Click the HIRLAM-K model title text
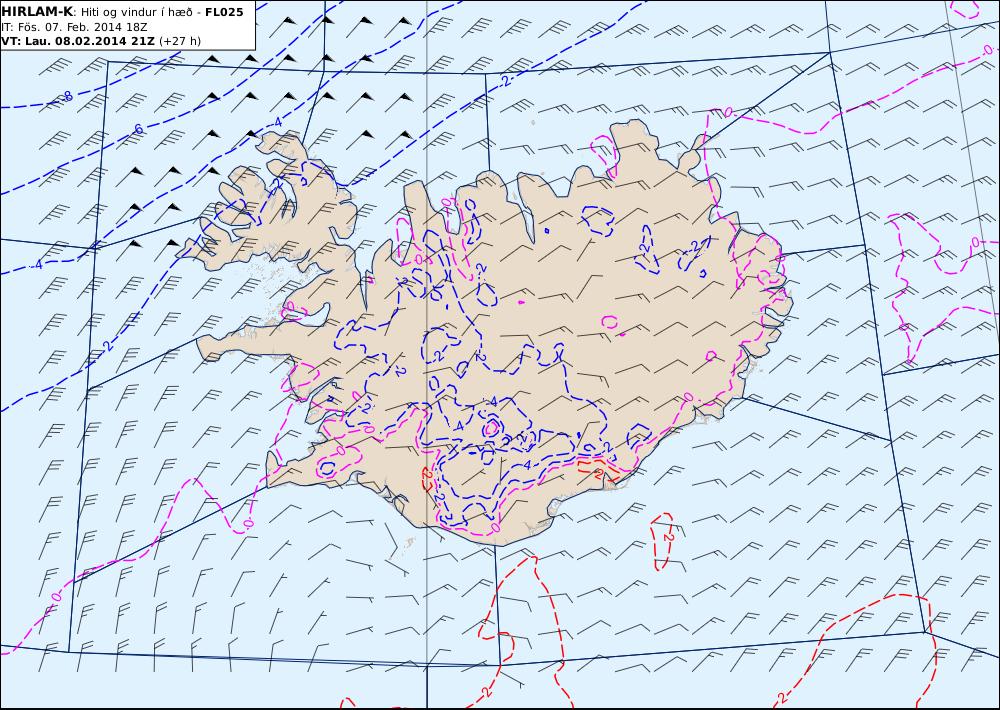1000x710 pixels. [x=37, y=12]
